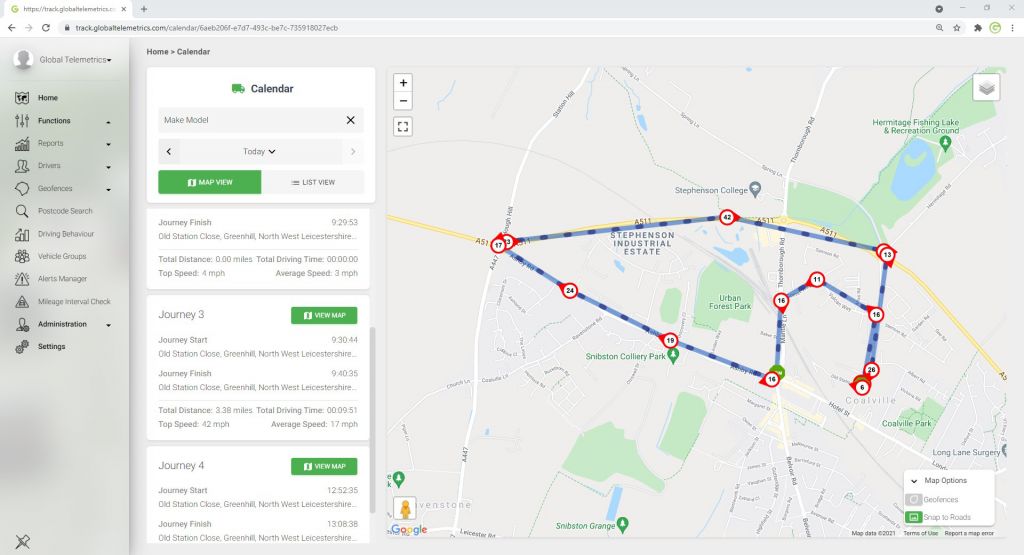The image size is (1024, 555).
Task: Zoom in on the map
Action: pyautogui.click(x=403, y=83)
